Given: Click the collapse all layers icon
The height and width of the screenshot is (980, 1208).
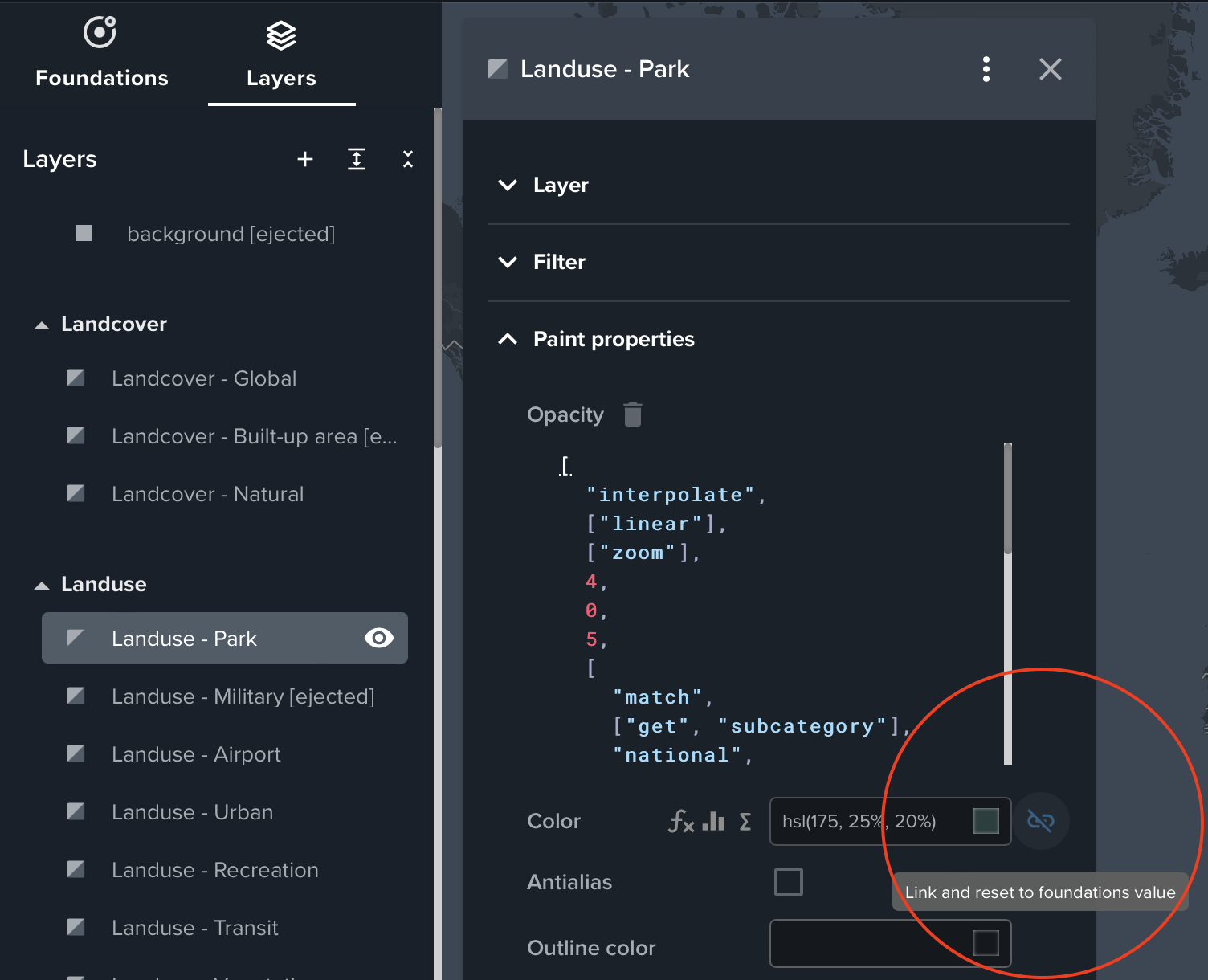Looking at the screenshot, I should click(x=408, y=159).
